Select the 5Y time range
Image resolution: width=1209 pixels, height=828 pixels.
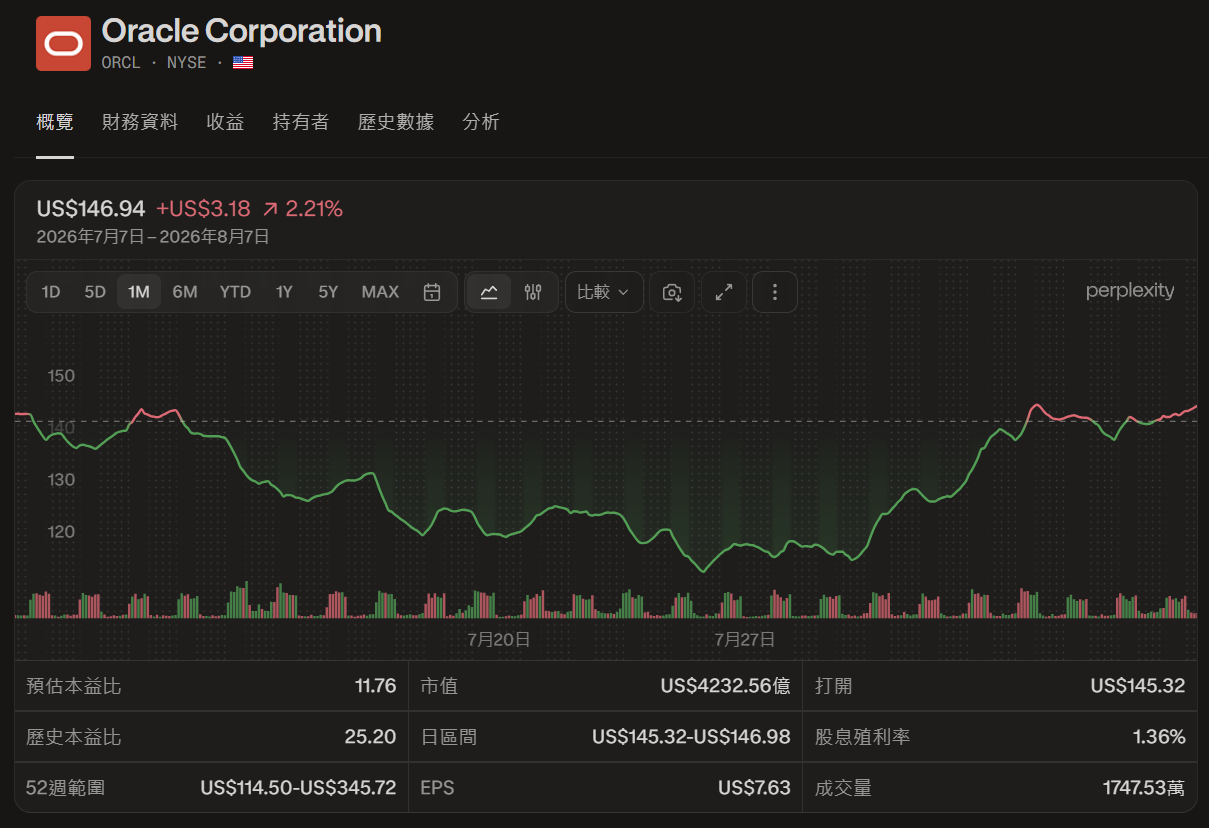point(328,292)
